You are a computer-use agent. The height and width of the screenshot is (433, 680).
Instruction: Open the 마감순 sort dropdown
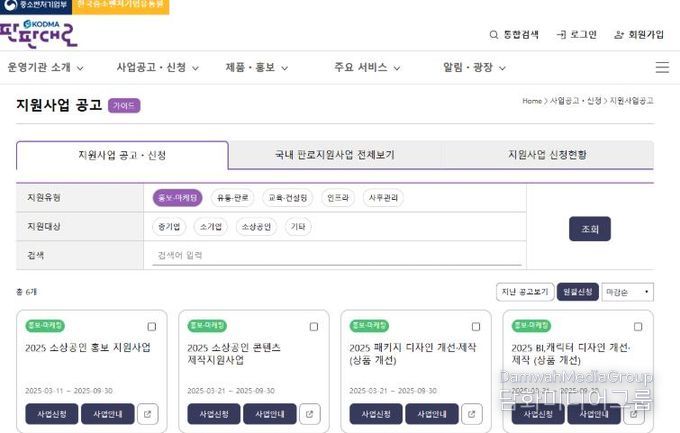pyautogui.click(x=628, y=292)
